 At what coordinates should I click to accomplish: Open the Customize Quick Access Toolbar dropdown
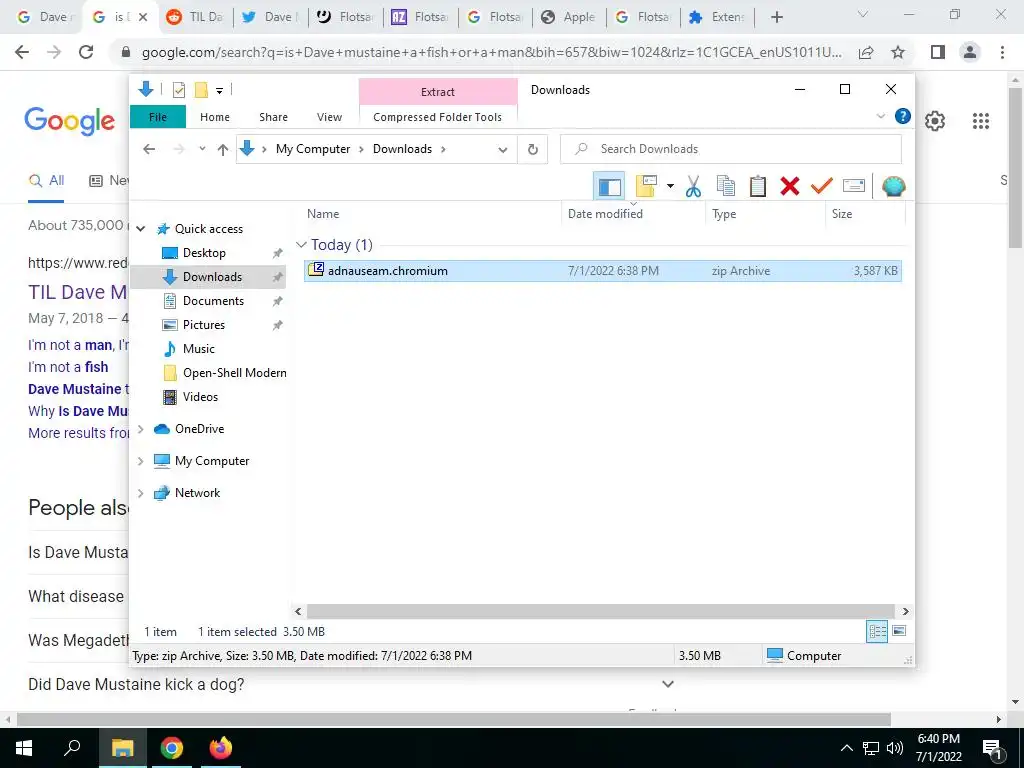tap(219, 91)
